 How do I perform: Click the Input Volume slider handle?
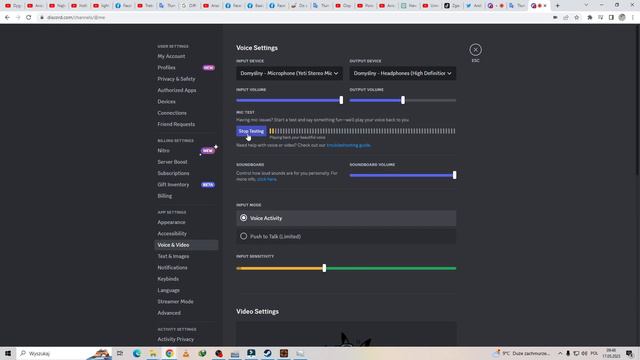tap(341, 100)
